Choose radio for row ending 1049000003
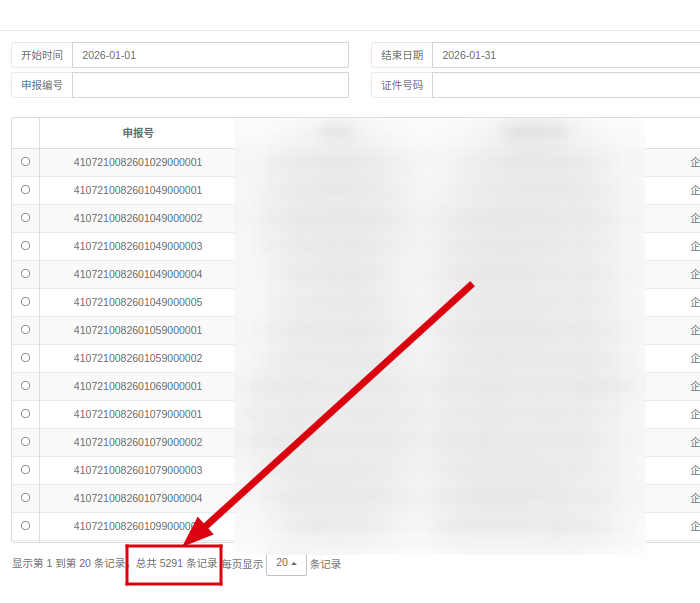Screen dimensions: 700x603 pyautogui.click(x=25, y=245)
